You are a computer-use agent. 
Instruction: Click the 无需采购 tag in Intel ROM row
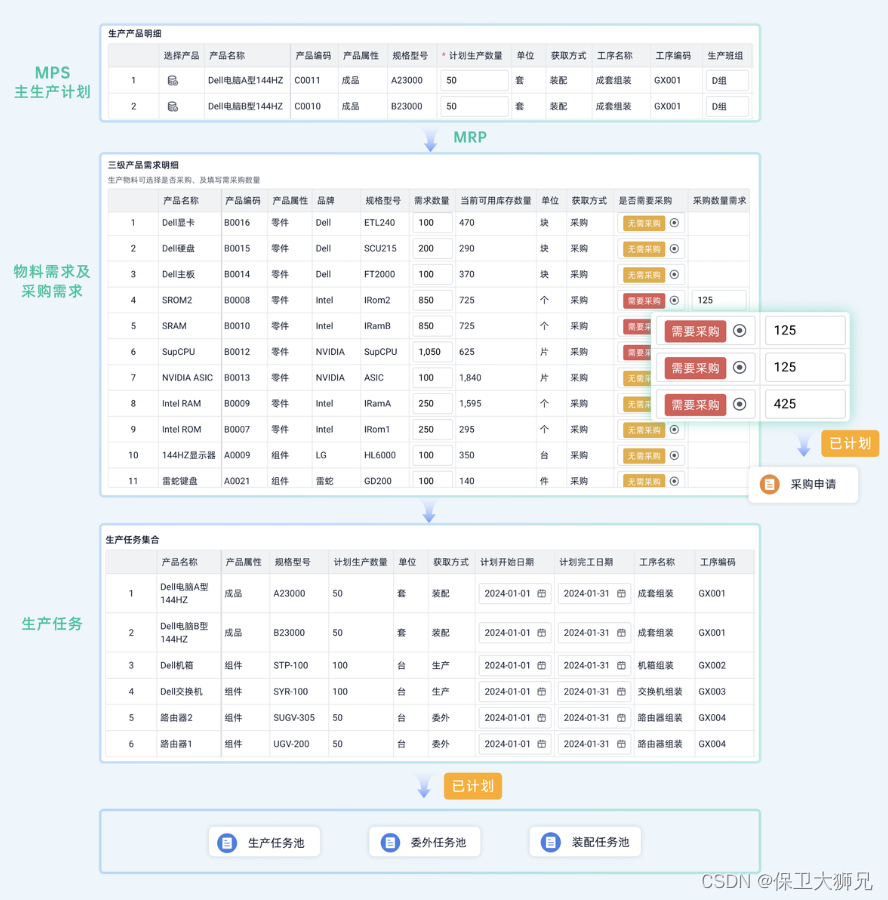pos(644,430)
